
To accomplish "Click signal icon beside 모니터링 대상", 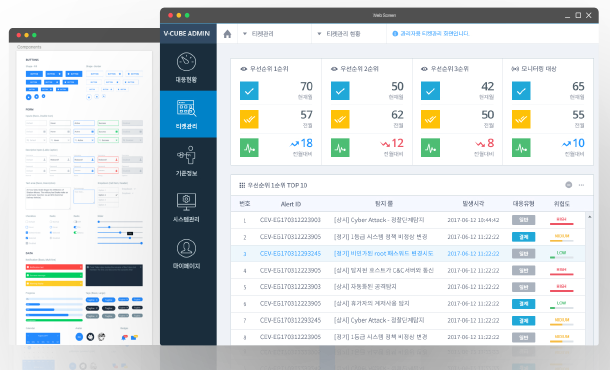I will click(515, 69).
